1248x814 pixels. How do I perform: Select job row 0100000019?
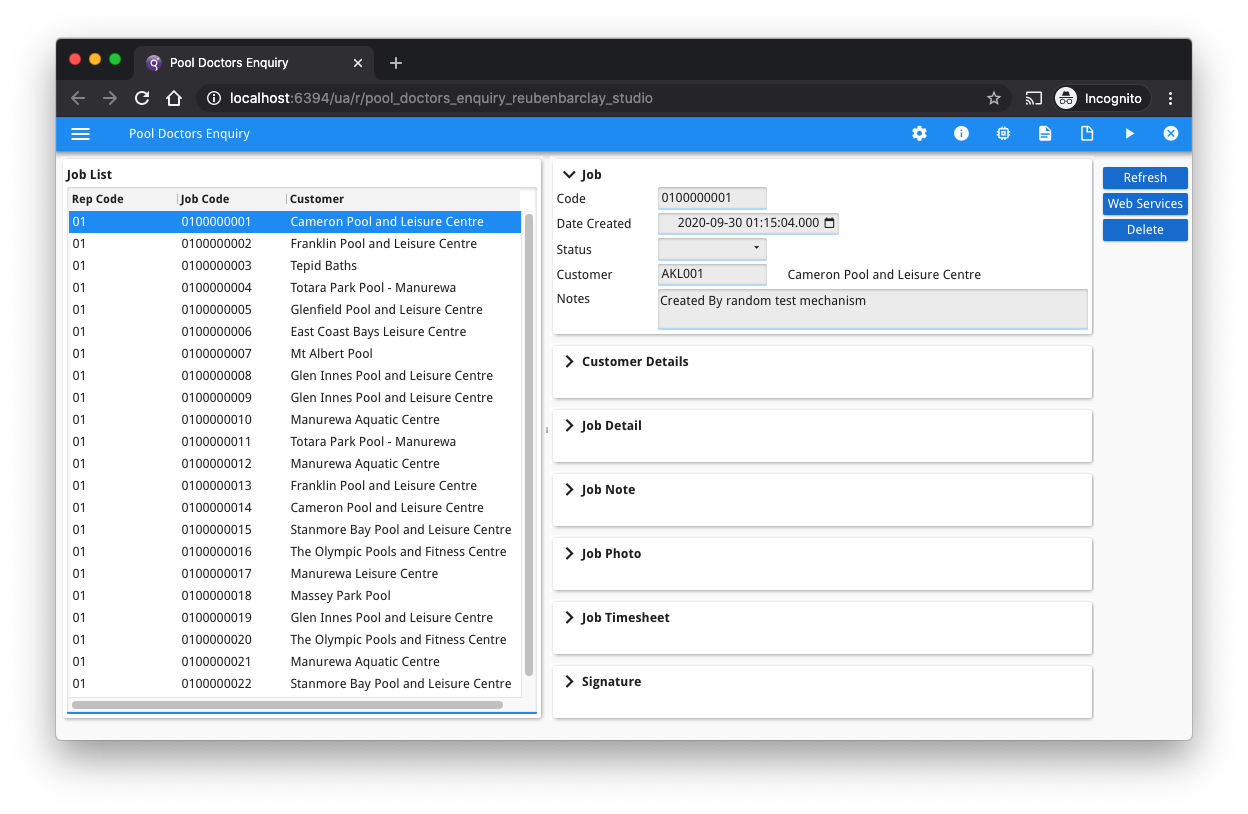tap(295, 618)
